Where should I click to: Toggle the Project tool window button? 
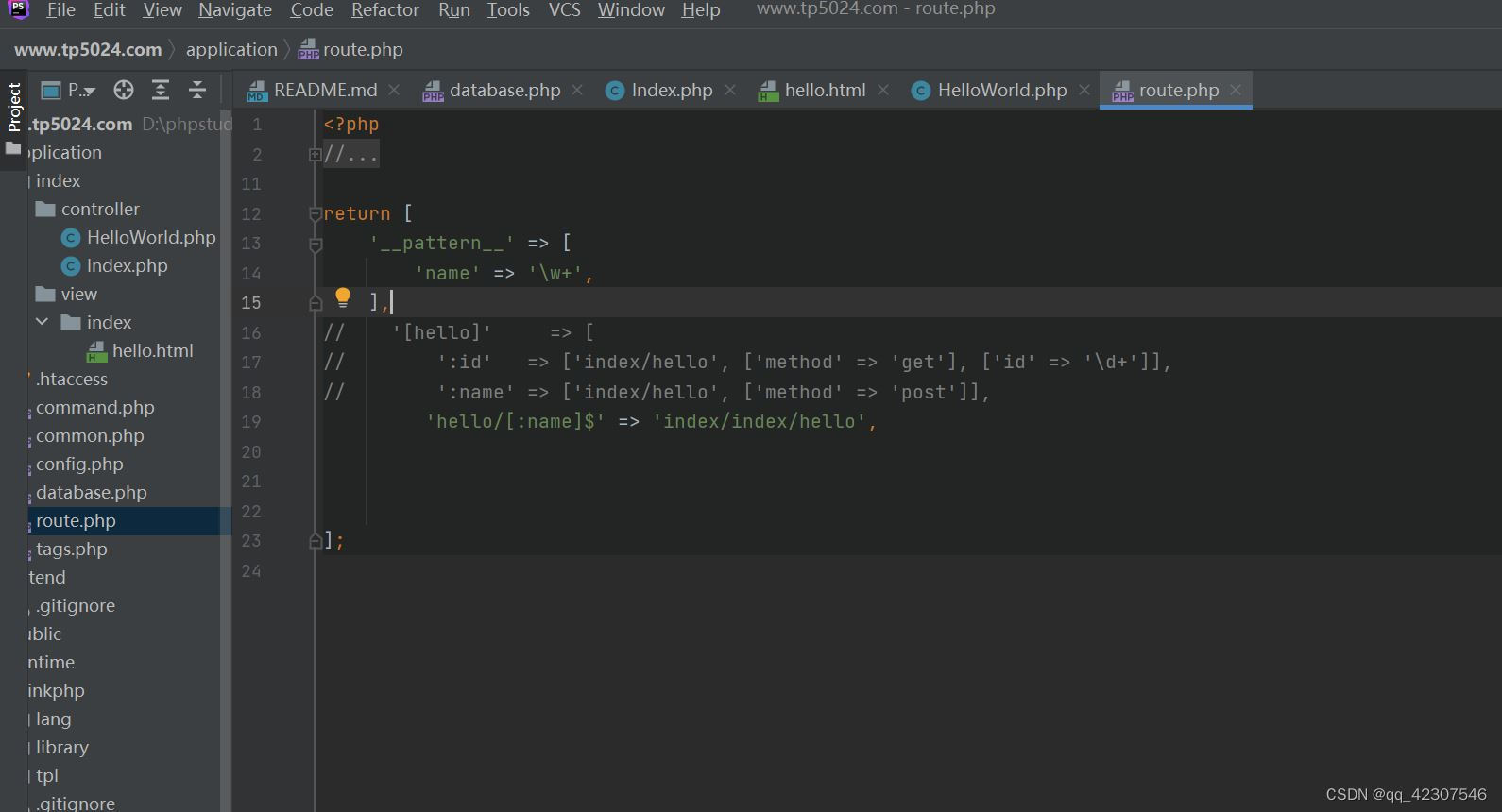coord(13,119)
